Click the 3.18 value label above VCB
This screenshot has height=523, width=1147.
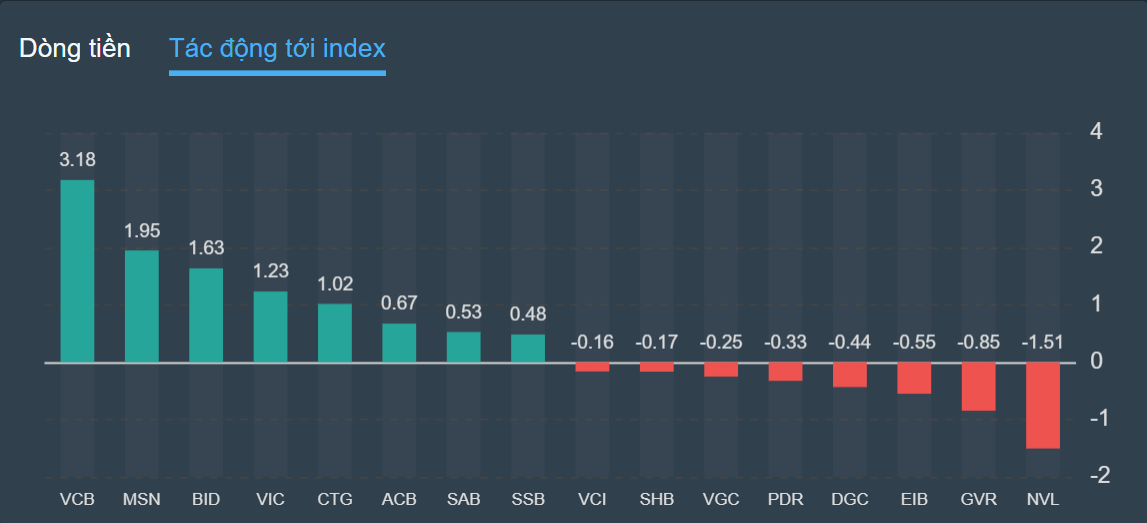(77, 159)
